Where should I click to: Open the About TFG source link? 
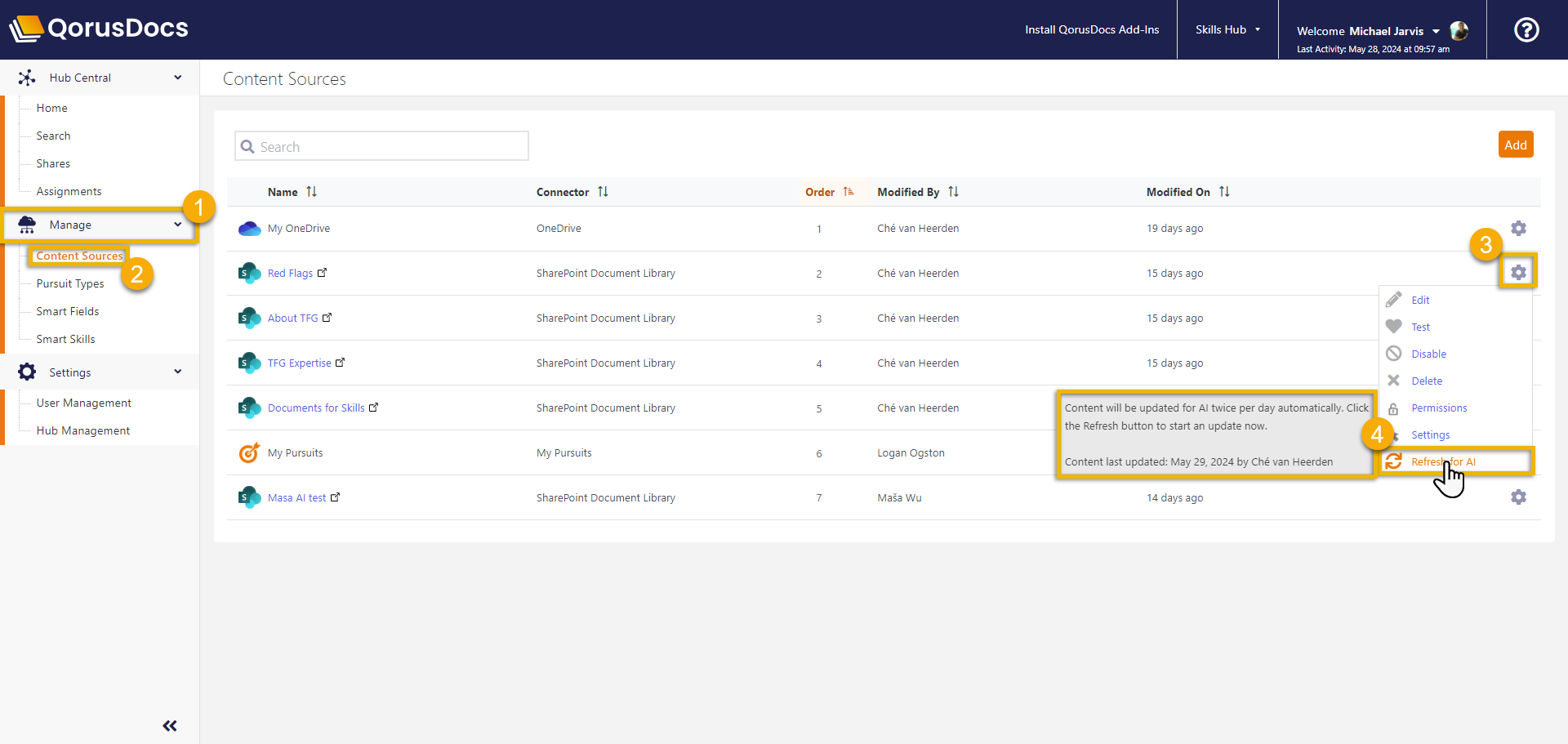coord(292,318)
